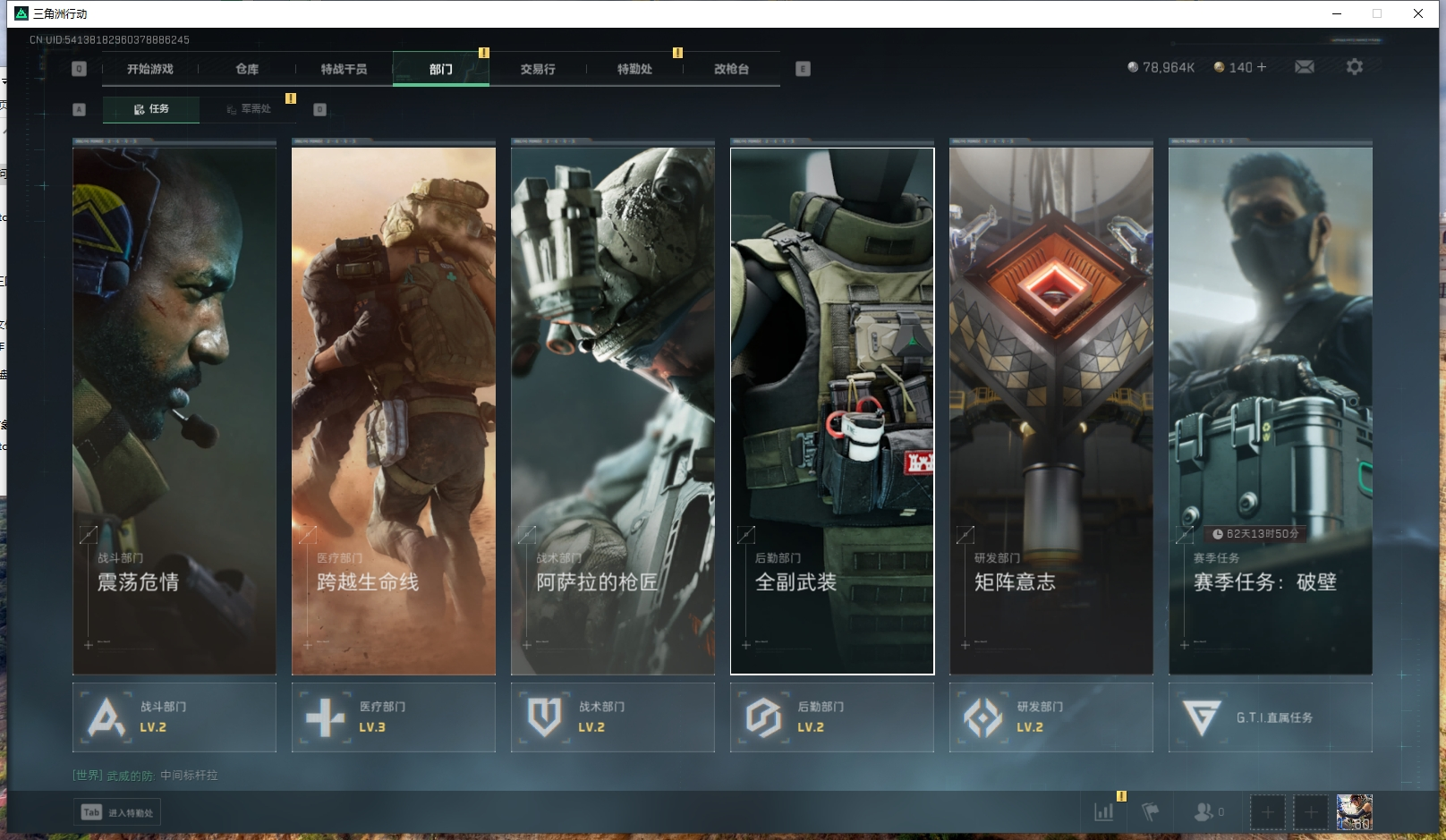
Task: Click the 矩阵意志 card expand corner icon
Action: tap(965, 535)
